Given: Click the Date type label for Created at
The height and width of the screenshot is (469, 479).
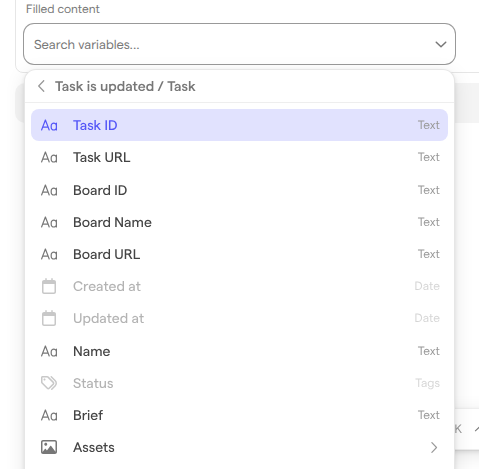Looking at the screenshot, I should click(x=427, y=286).
